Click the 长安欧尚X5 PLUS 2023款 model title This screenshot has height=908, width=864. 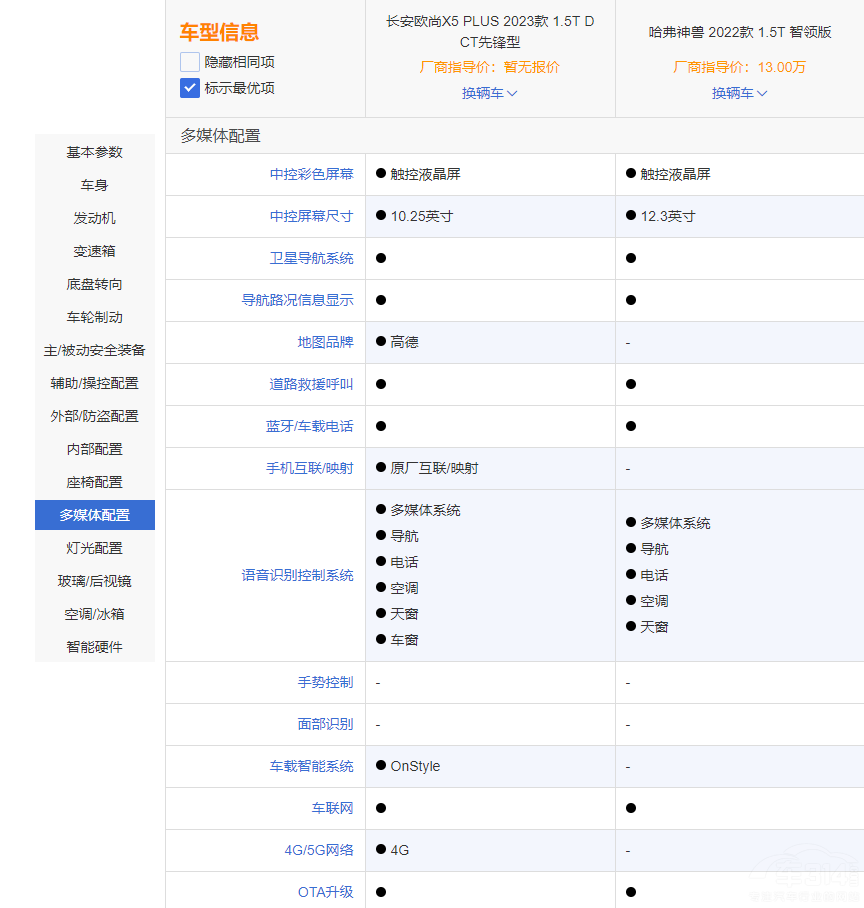490,32
